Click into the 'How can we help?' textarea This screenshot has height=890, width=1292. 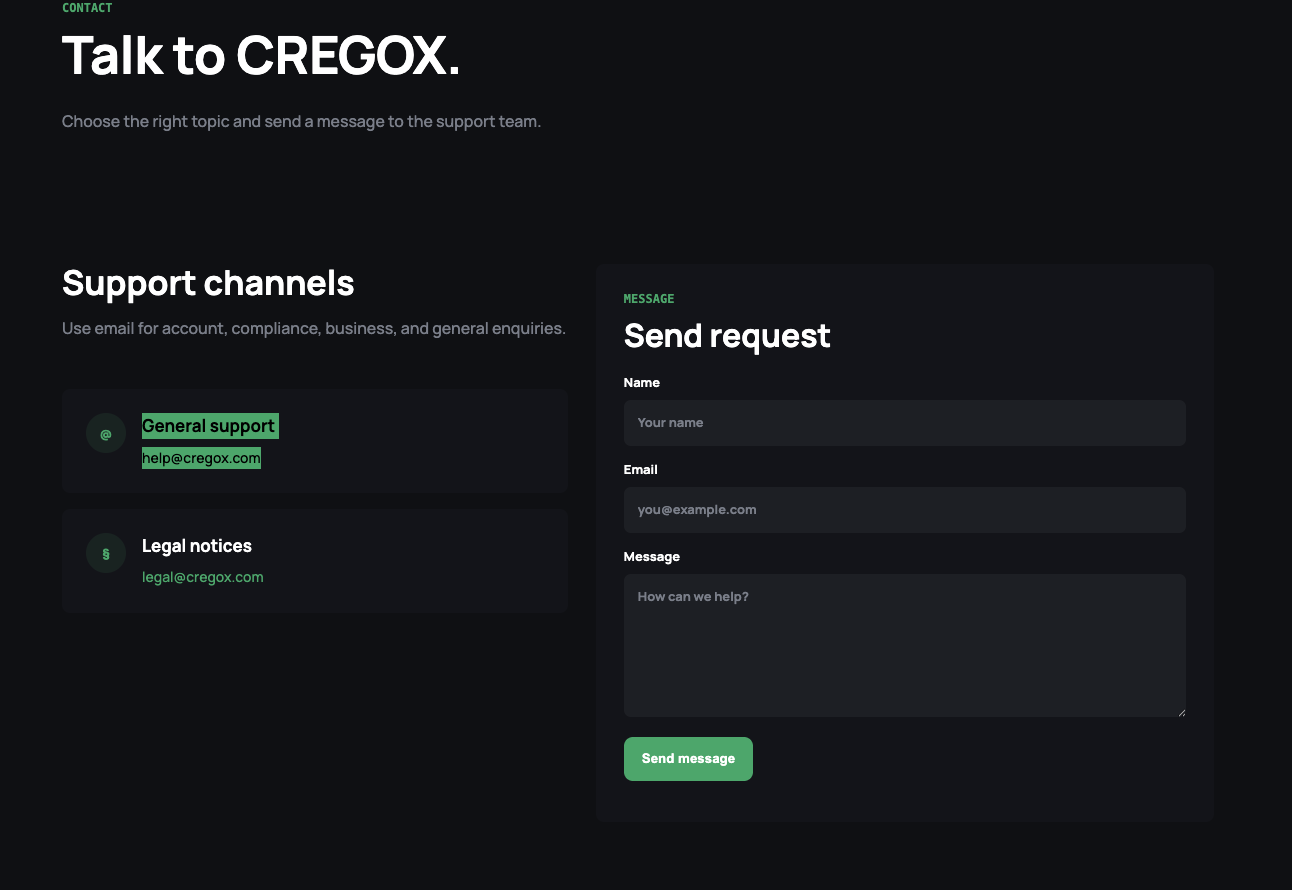905,645
